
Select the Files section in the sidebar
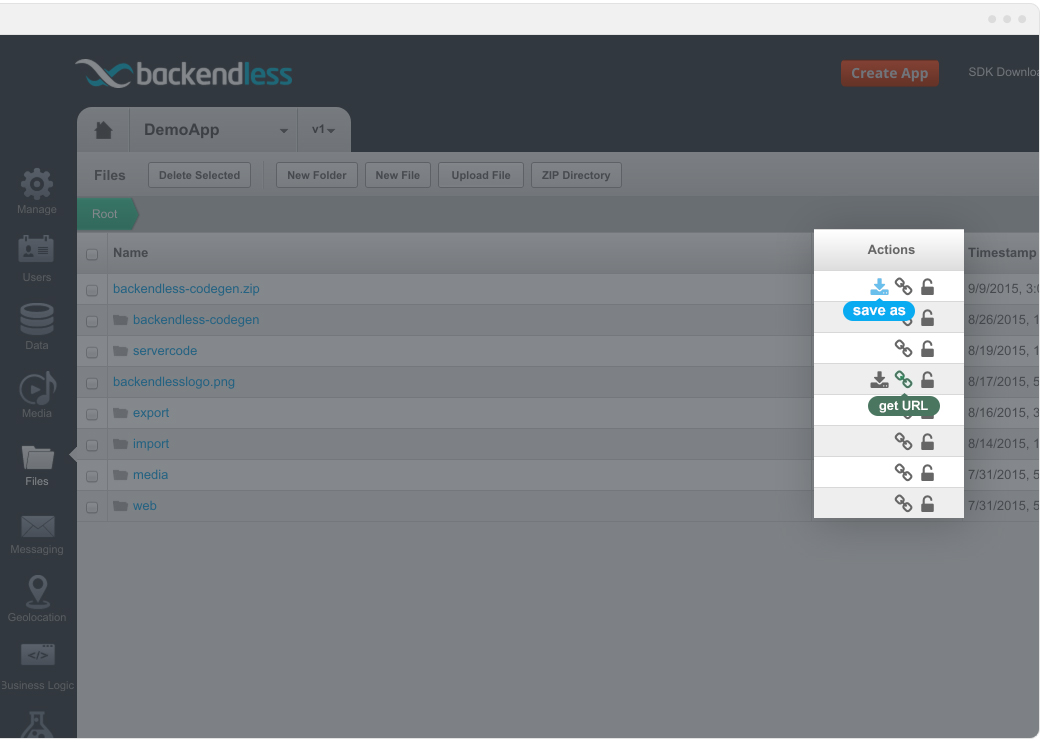pos(37,466)
